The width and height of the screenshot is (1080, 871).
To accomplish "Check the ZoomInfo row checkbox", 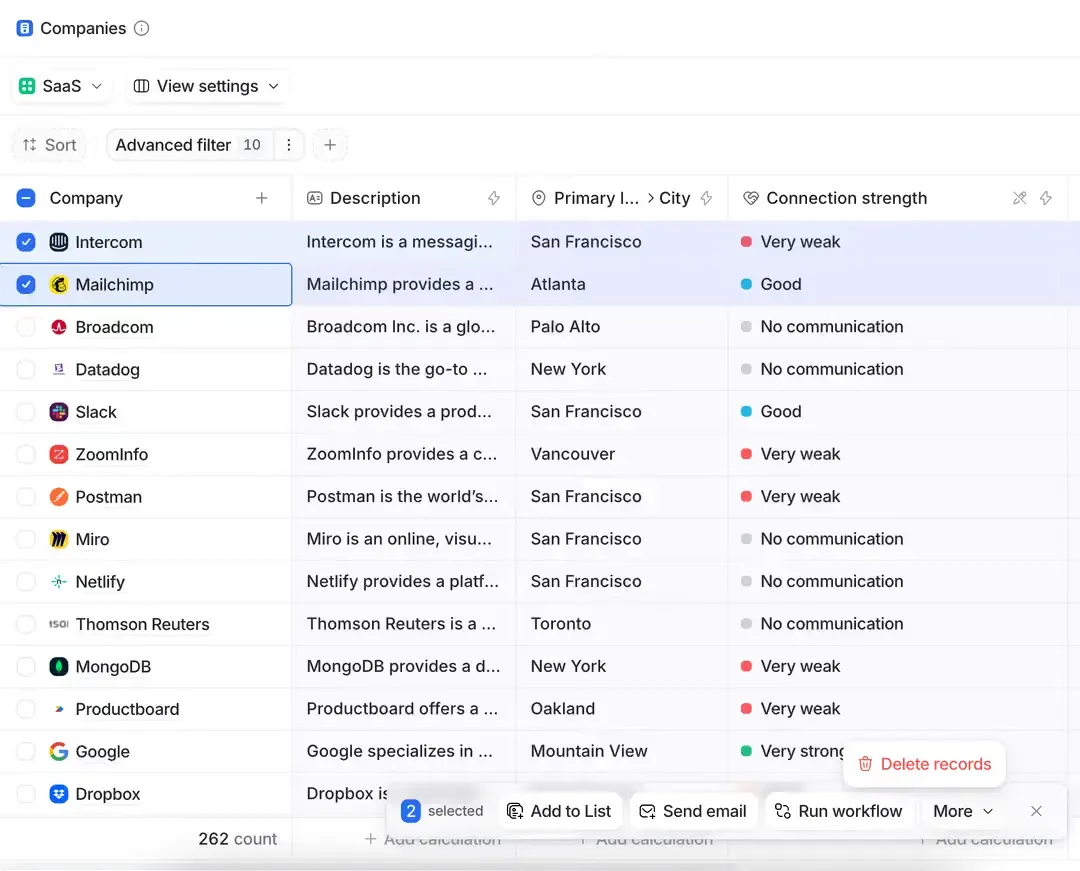I will [25, 454].
